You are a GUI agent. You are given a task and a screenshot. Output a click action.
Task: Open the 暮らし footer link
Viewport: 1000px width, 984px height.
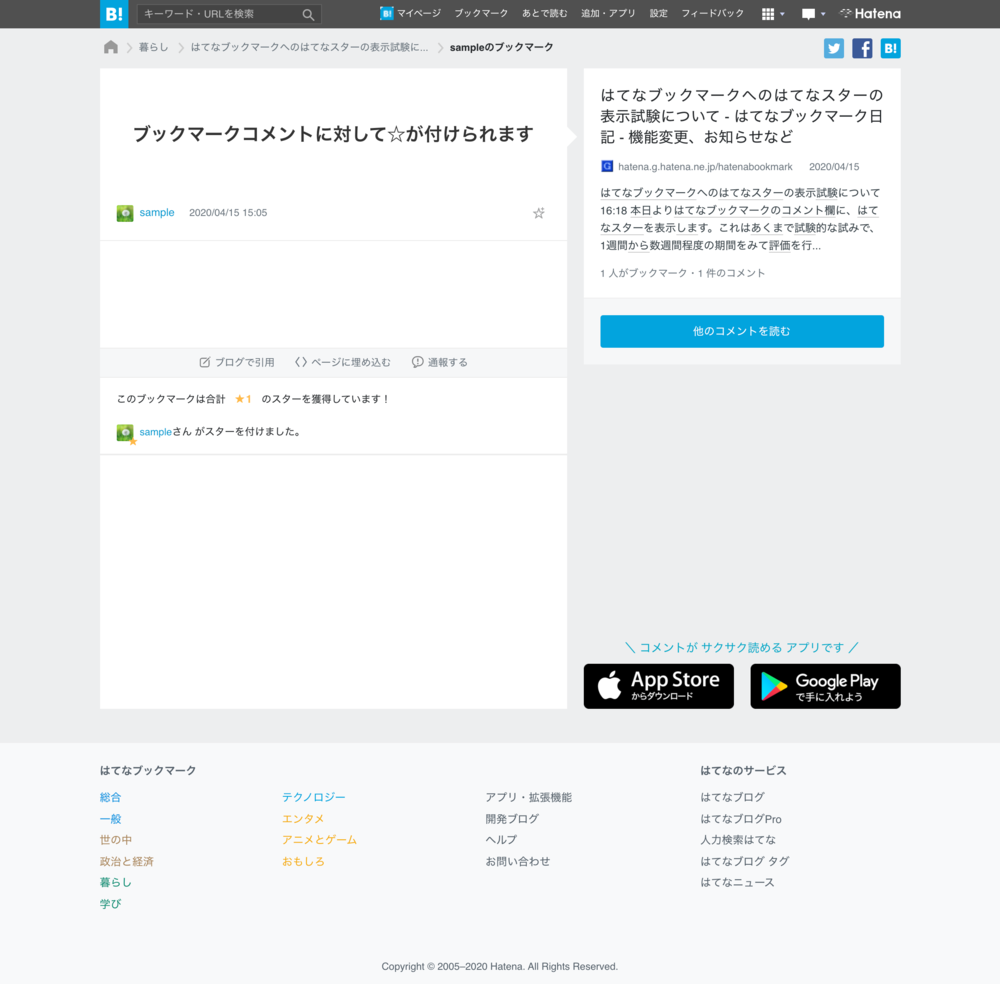[x=116, y=883]
